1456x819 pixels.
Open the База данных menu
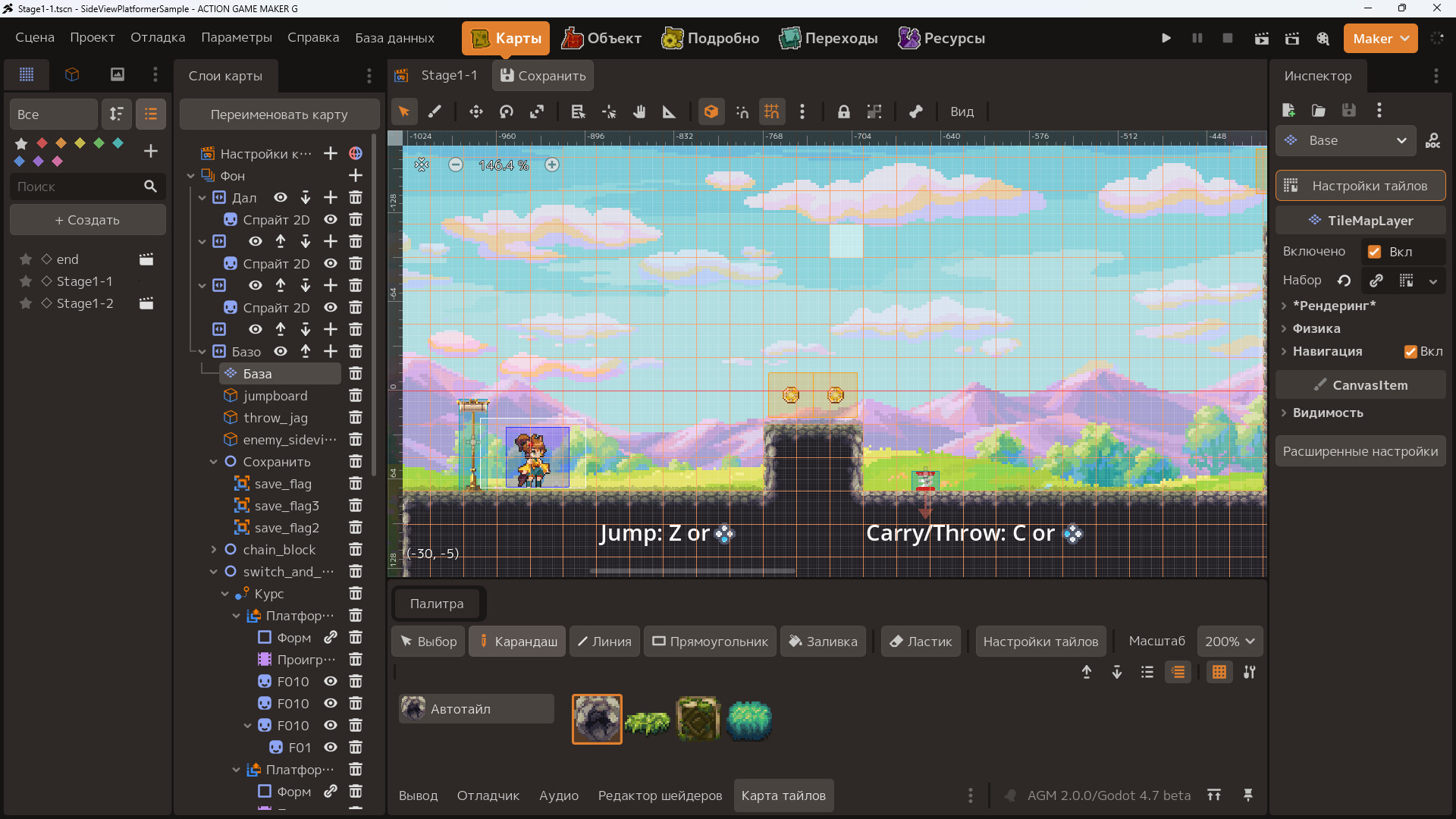tap(394, 38)
